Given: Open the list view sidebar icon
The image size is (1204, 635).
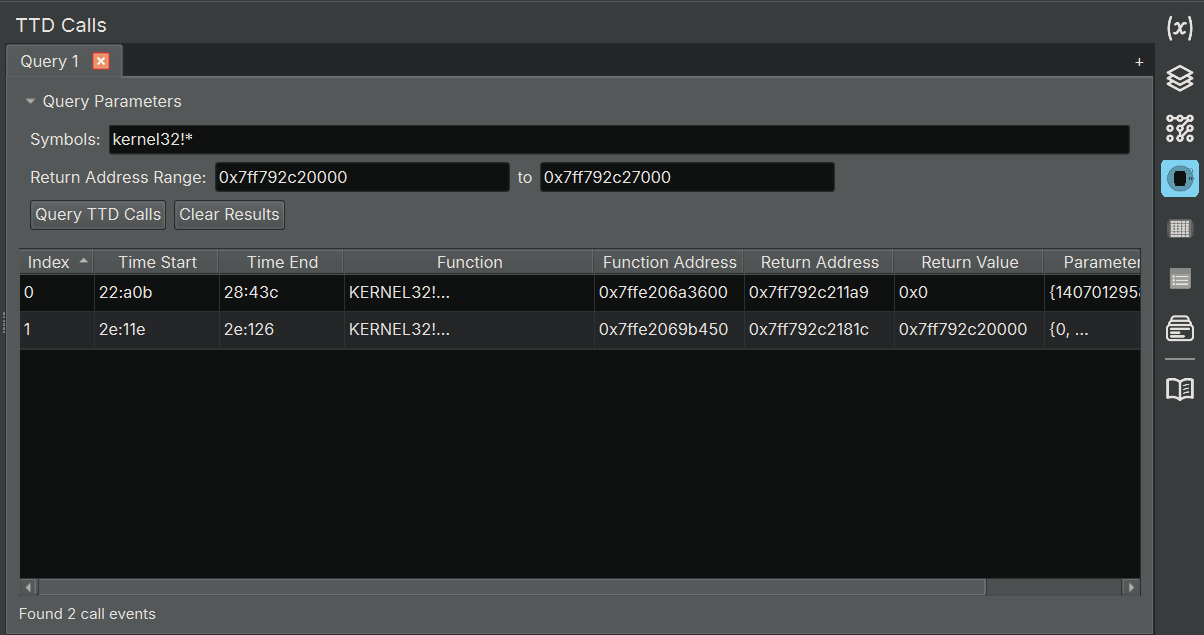Looking at the screenshot, I should [1179, 278].
